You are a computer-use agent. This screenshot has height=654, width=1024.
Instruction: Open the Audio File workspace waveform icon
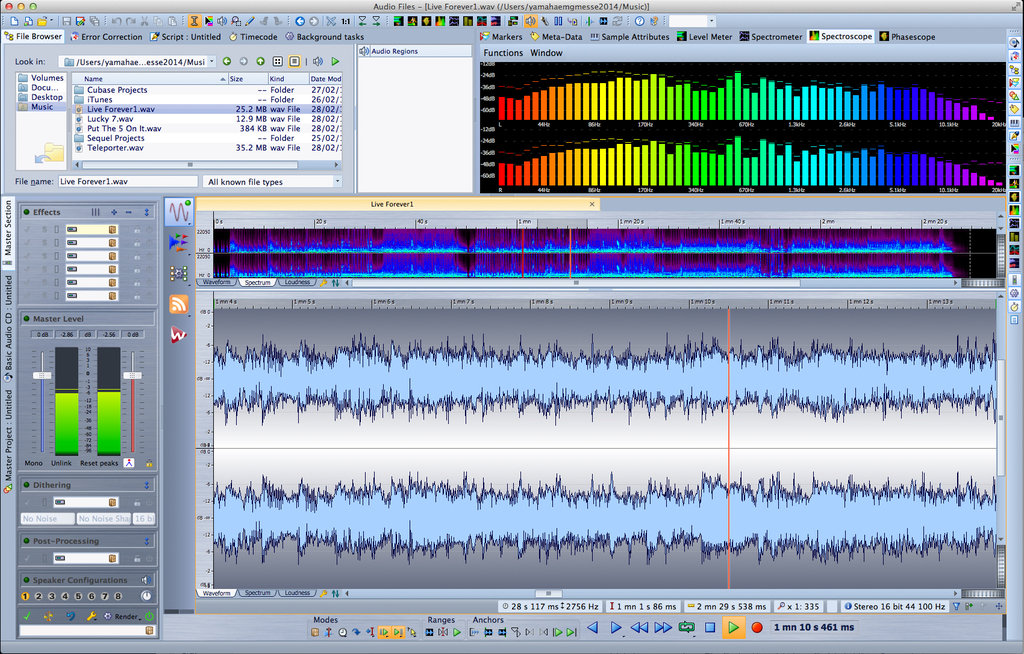click(178, 212)
